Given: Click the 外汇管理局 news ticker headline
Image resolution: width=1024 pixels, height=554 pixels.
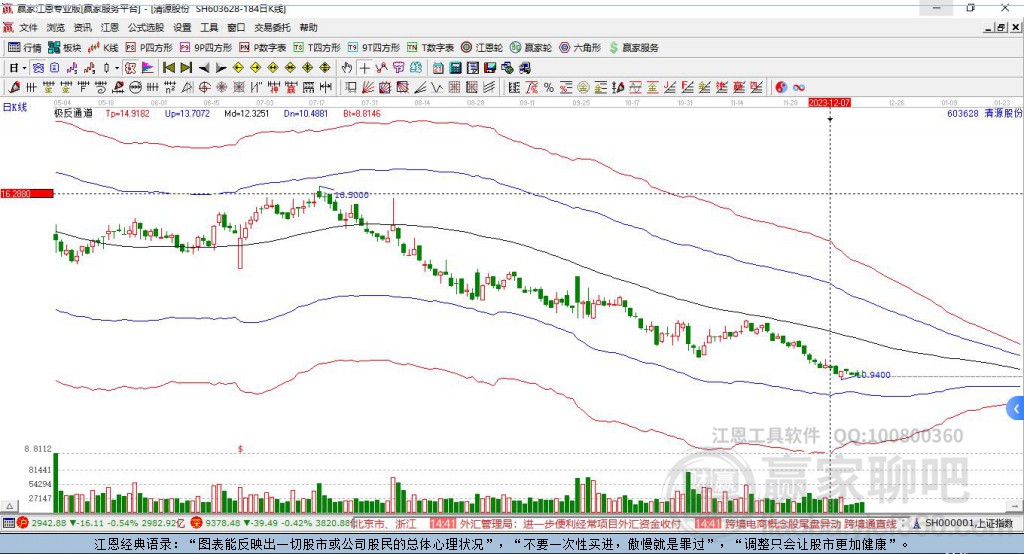Looking at the screenshot, I should pyautogui.click(x=569, y=523).
